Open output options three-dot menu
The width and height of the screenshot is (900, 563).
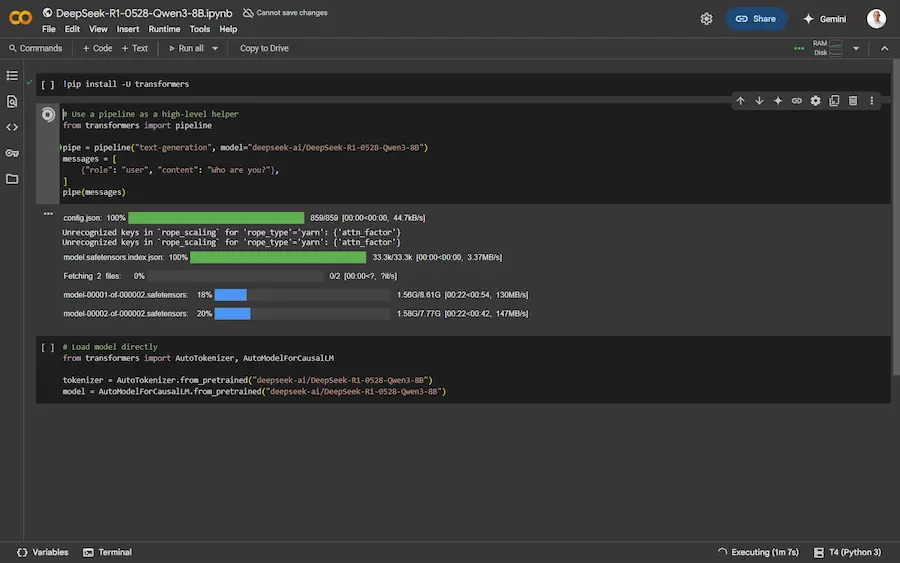pyautogui.click(x=48, y=213)
